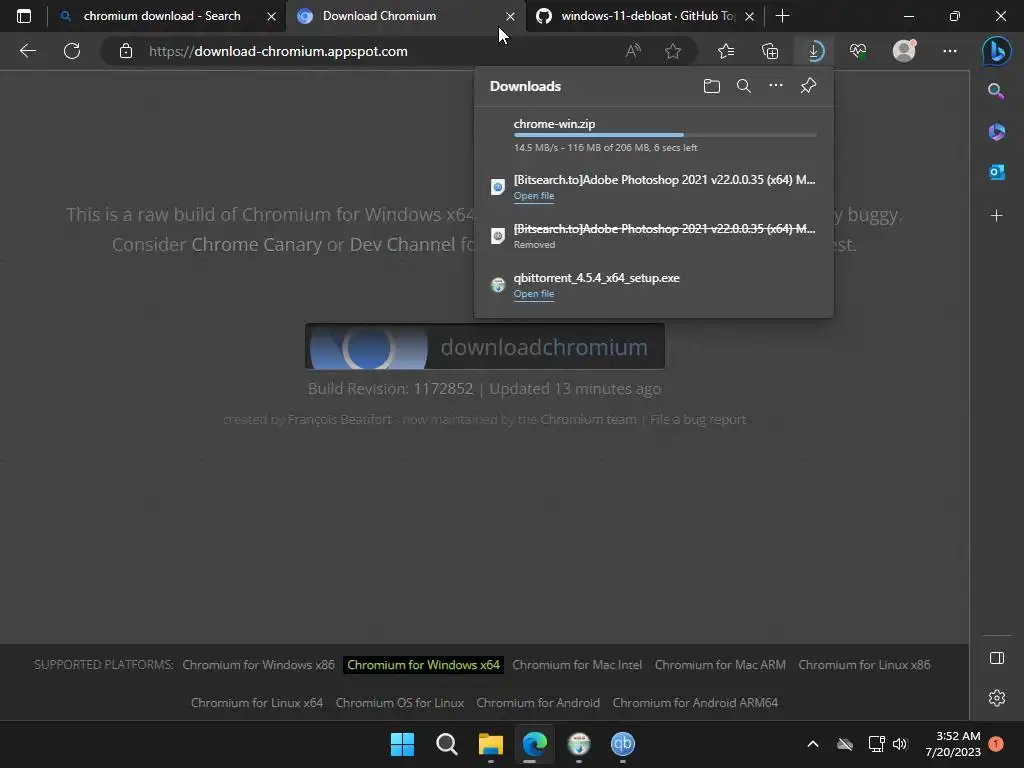
Task: Open downloads folder icon
Action: point(712,86)
